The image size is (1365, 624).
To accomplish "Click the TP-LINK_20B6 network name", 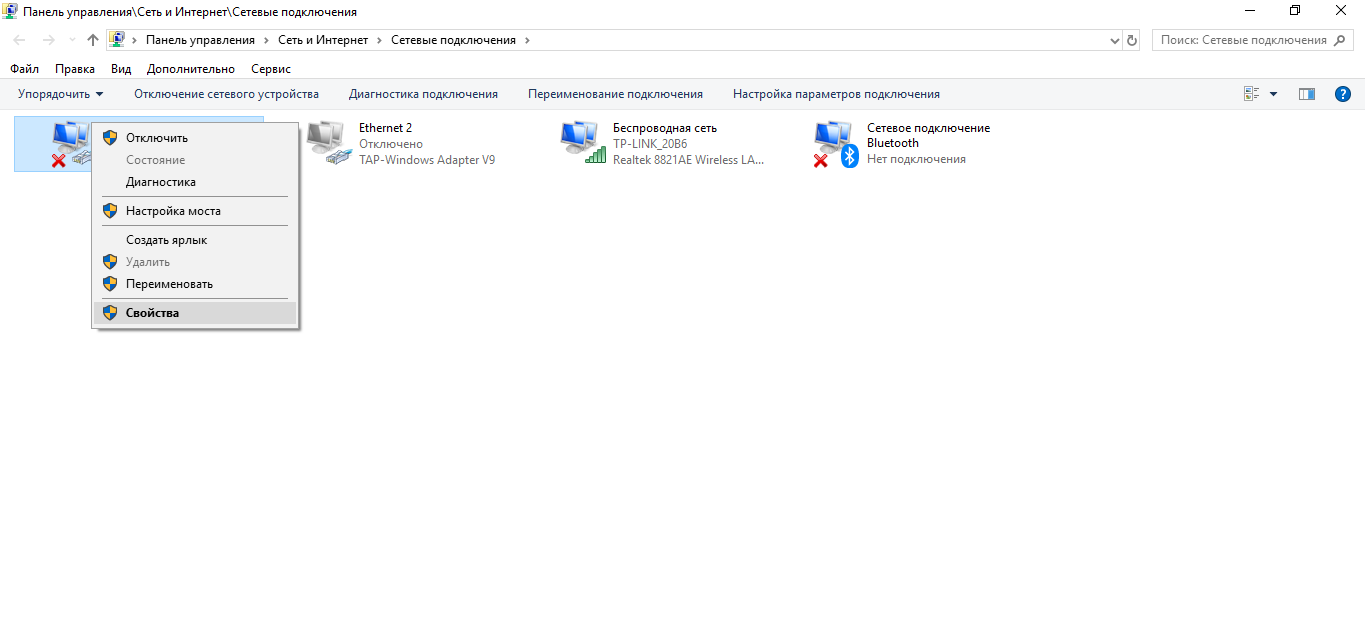I will [x=650, y=144].
